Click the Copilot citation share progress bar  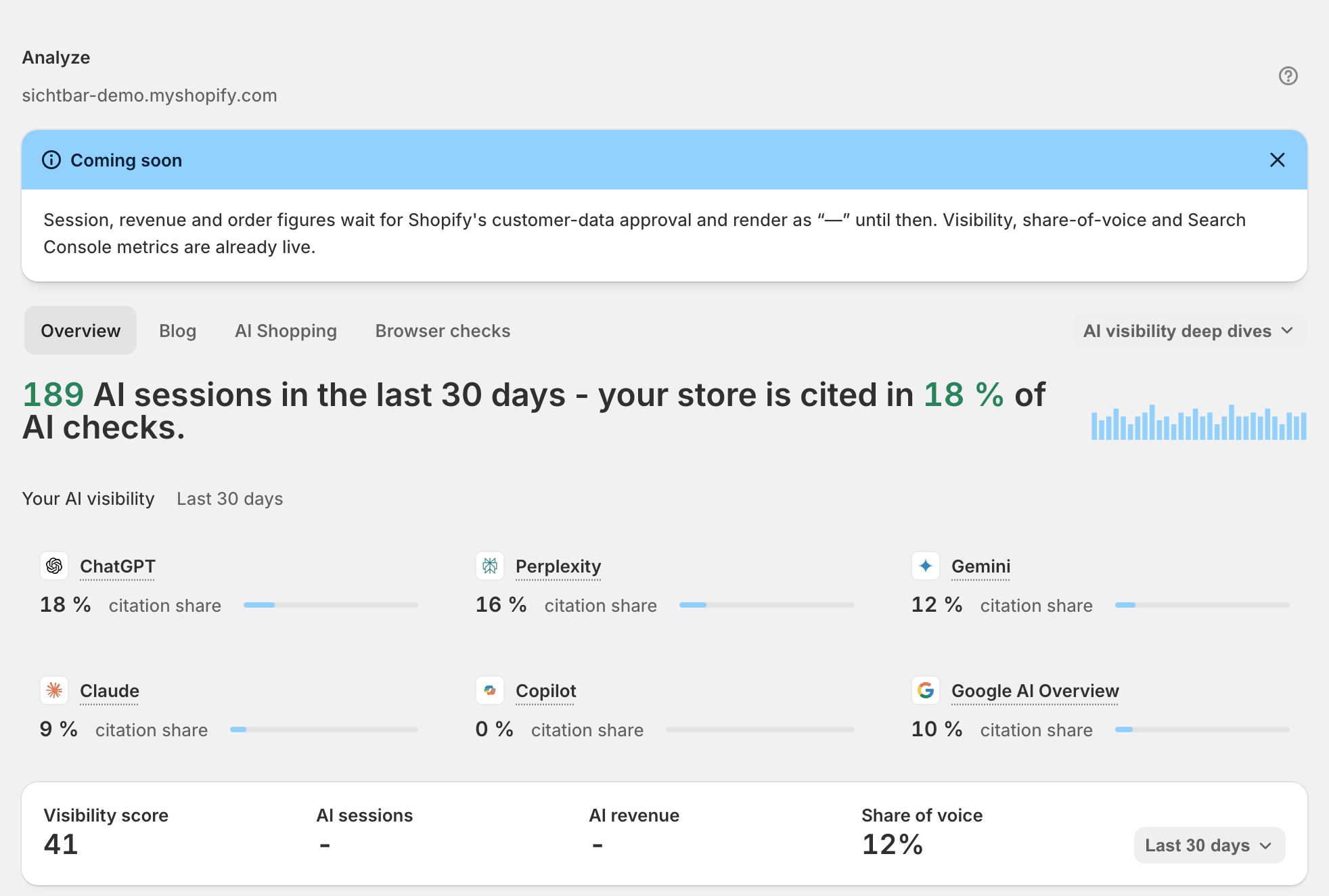(760, 730)
